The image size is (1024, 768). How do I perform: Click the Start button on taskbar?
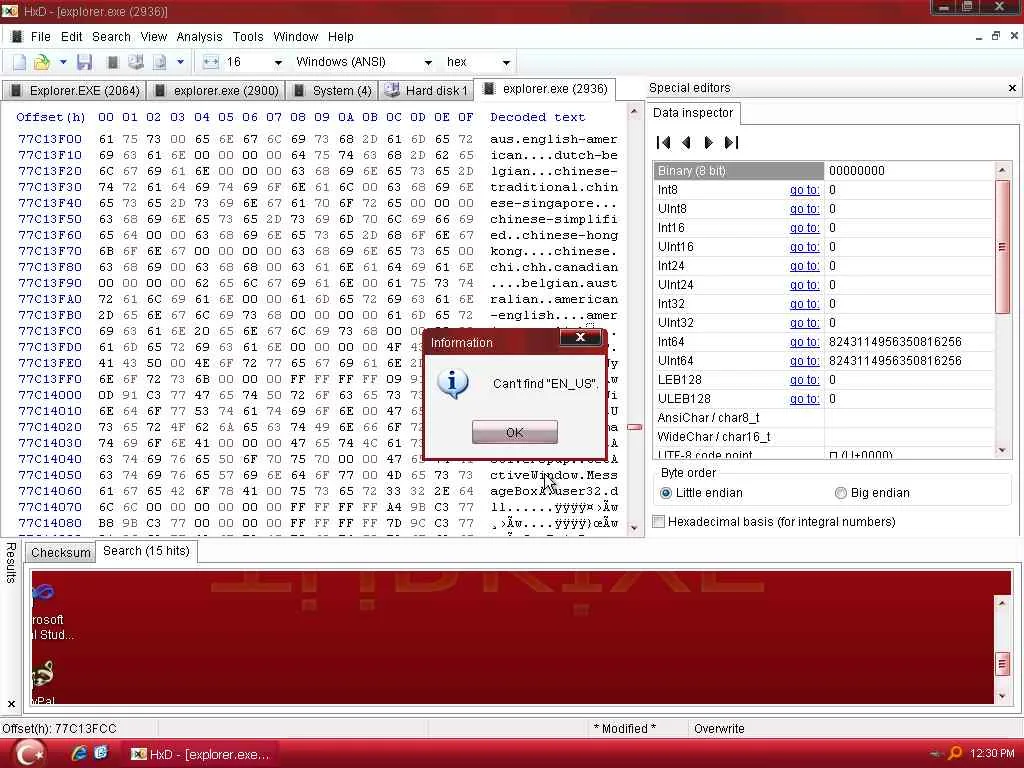[29, 754]
